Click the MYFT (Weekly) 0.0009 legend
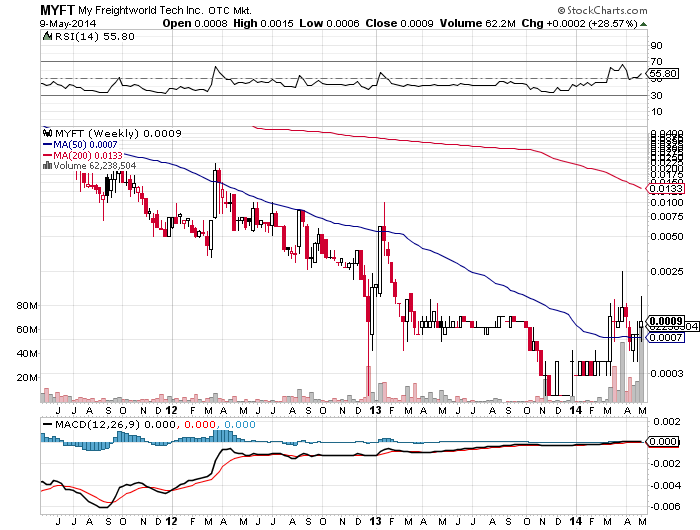The width and height of the screenshot is (700, 530). 118,133
